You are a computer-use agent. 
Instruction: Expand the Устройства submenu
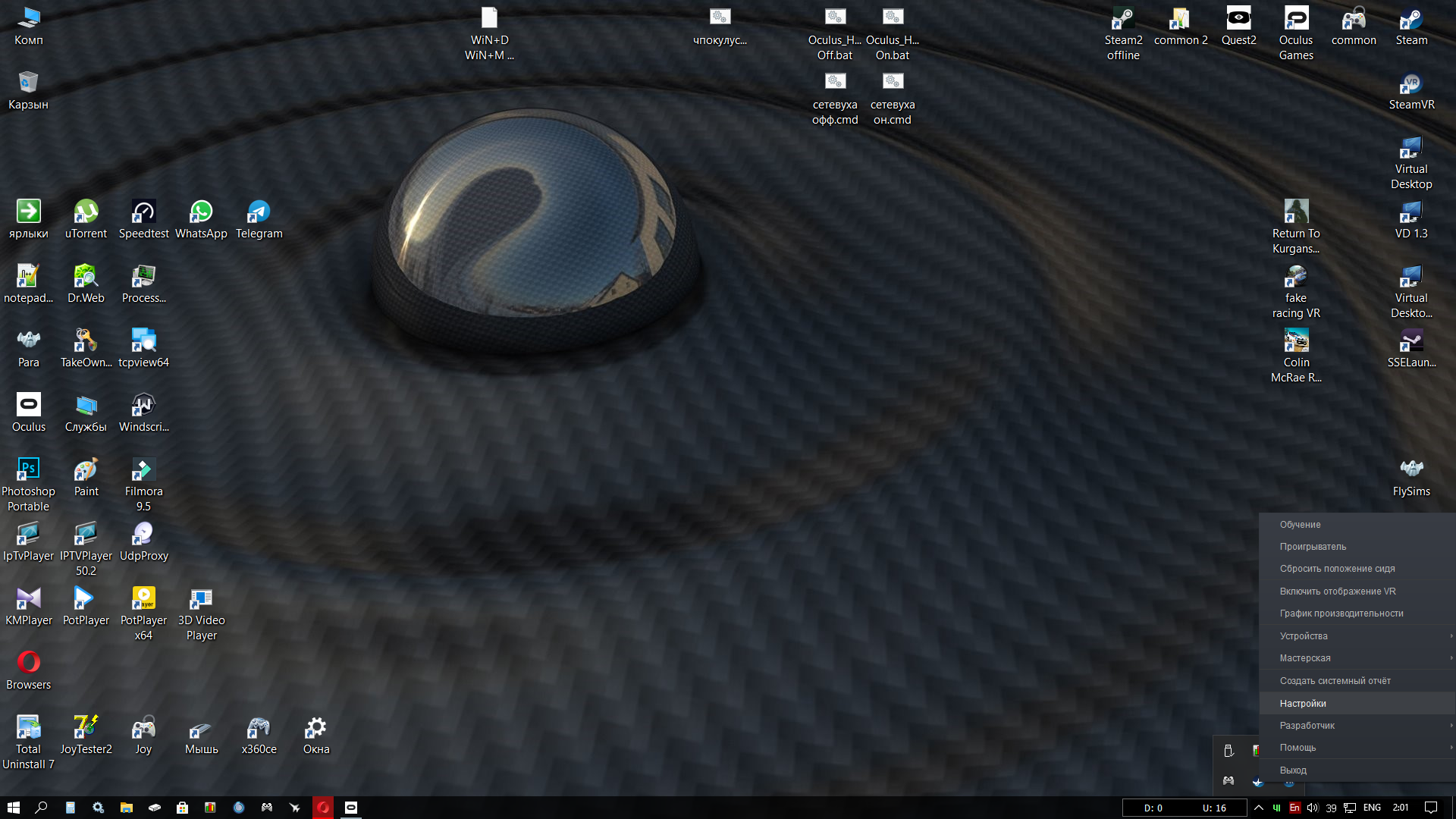[x=1357, y=635]
